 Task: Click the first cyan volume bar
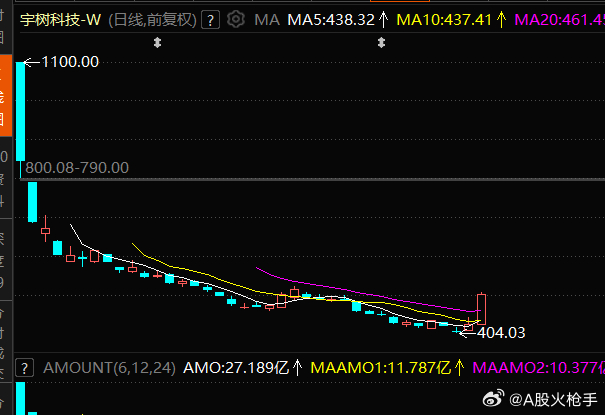[20, 398]
